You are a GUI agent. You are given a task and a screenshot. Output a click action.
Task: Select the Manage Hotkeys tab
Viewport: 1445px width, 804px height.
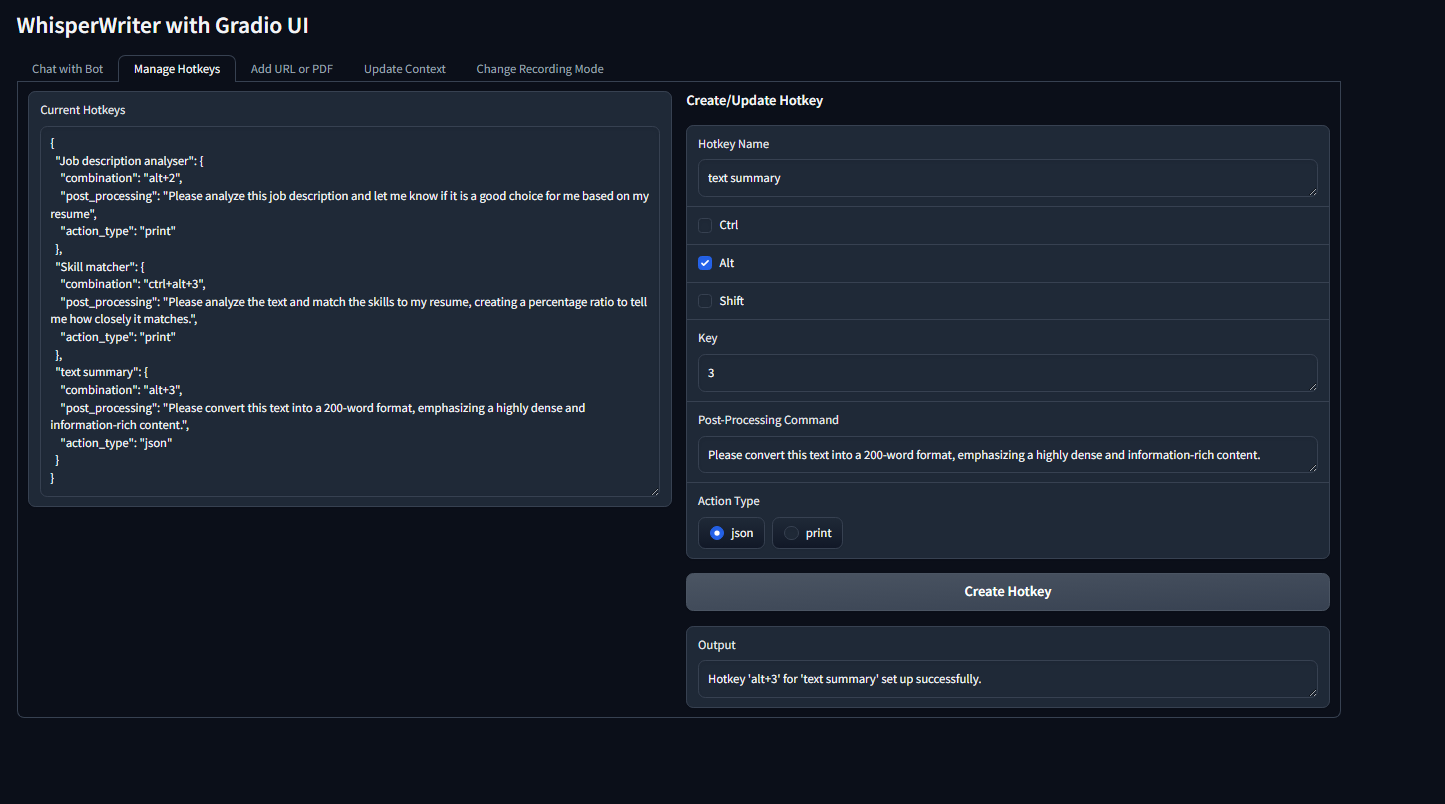pyautogui.click(x=177, y=69)
